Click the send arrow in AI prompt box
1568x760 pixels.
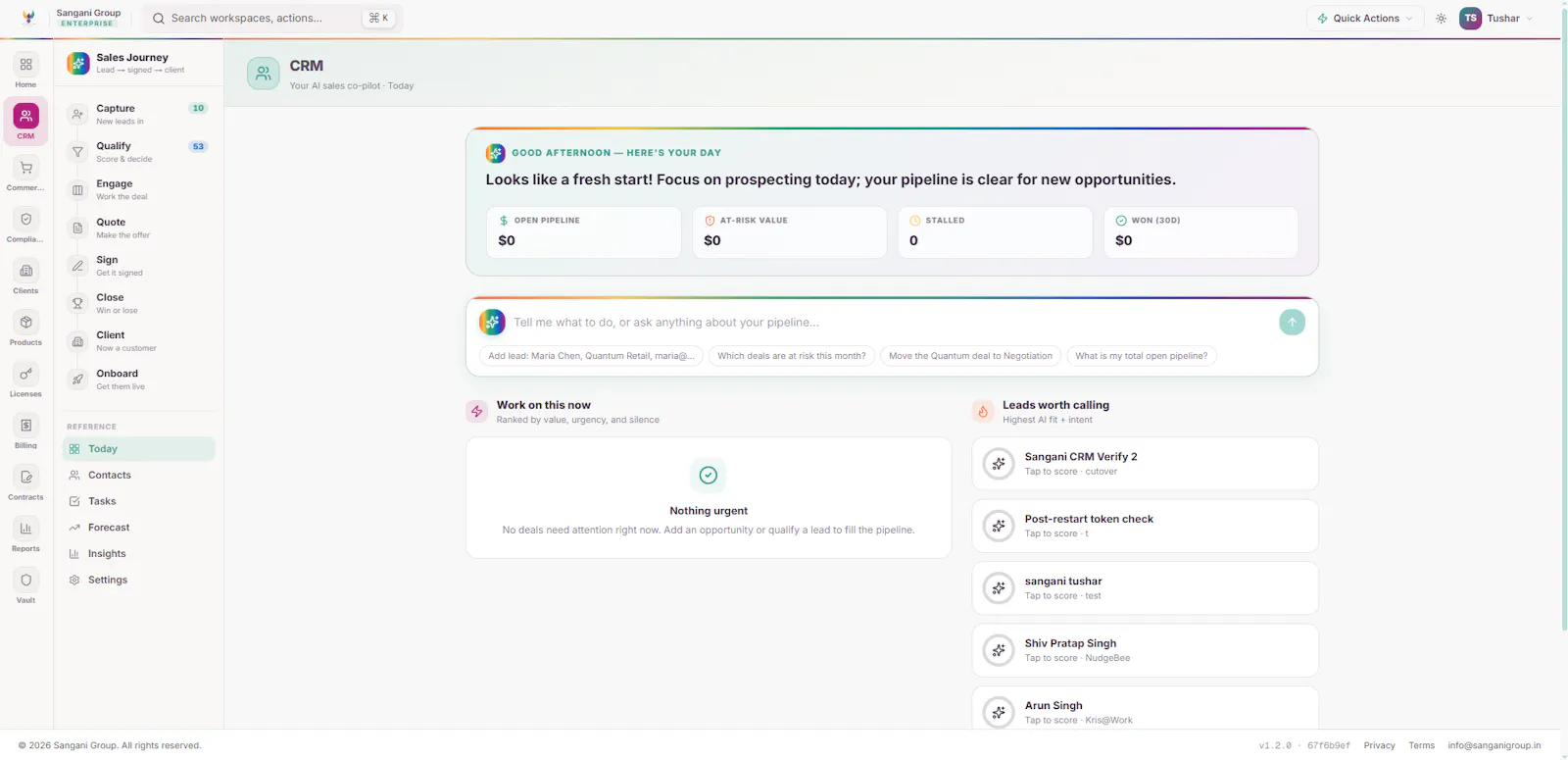click(x=1292, y=322)
